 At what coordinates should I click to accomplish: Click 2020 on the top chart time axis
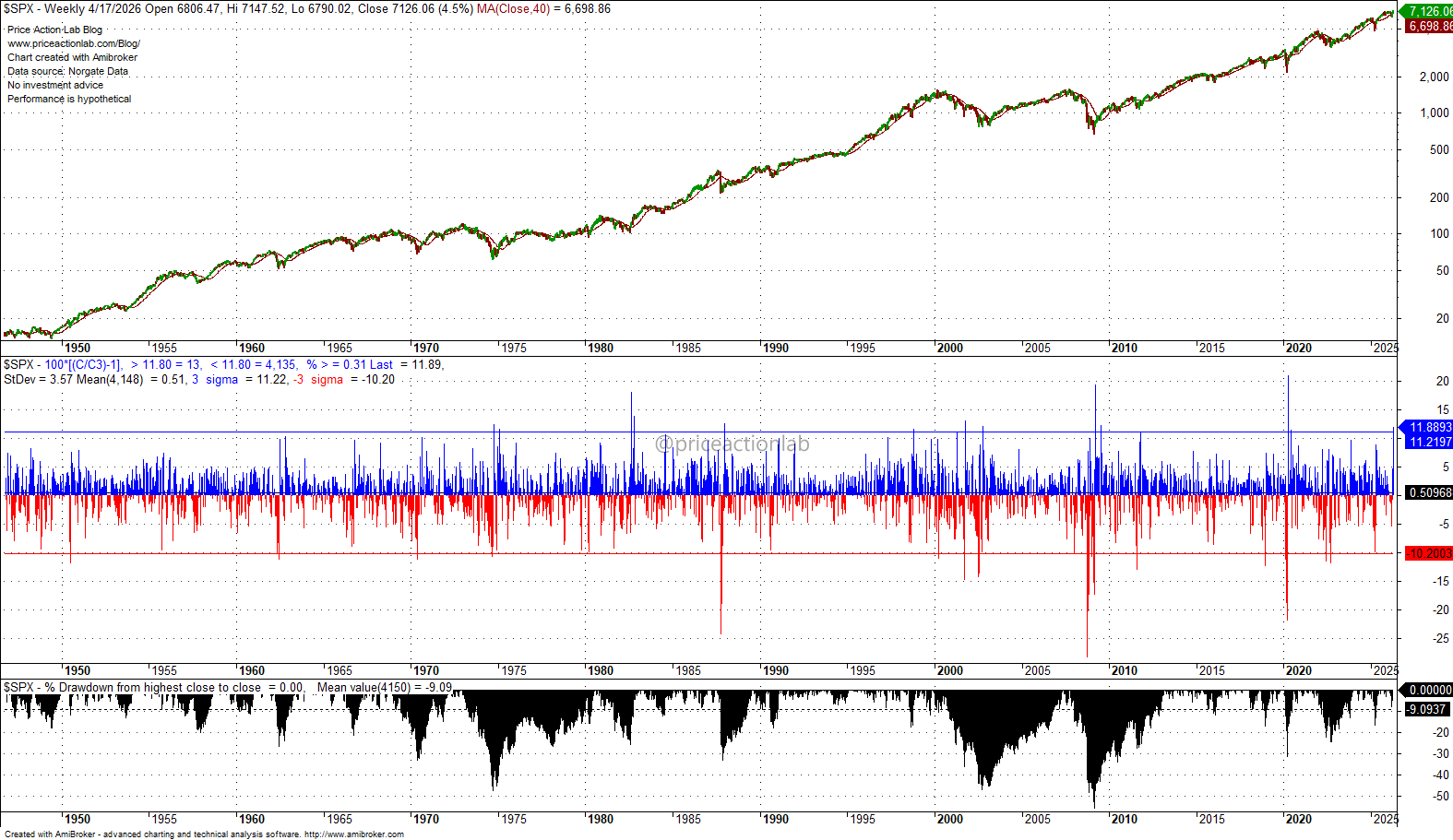1298,348
